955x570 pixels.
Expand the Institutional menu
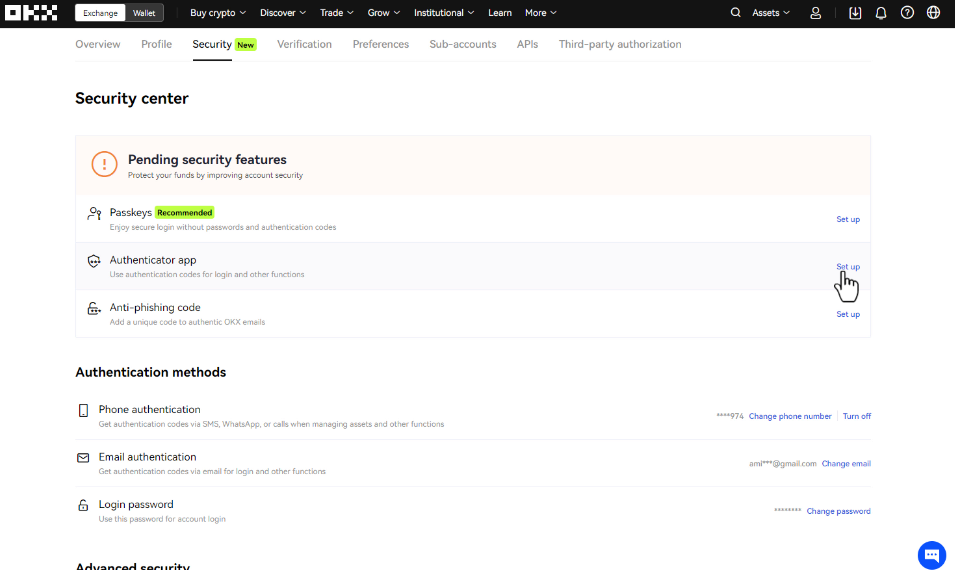(x=444, y=13)
